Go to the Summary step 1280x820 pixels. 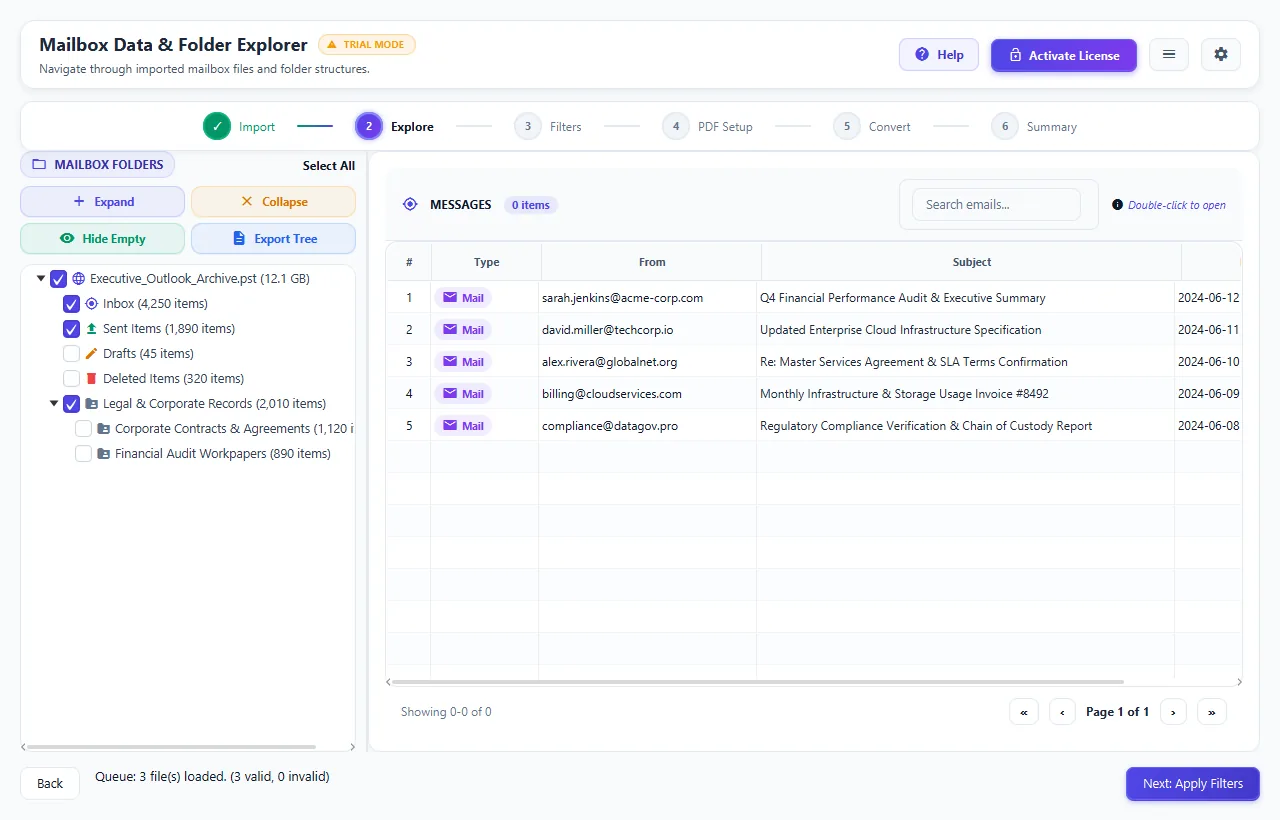tap(1034, 127)
